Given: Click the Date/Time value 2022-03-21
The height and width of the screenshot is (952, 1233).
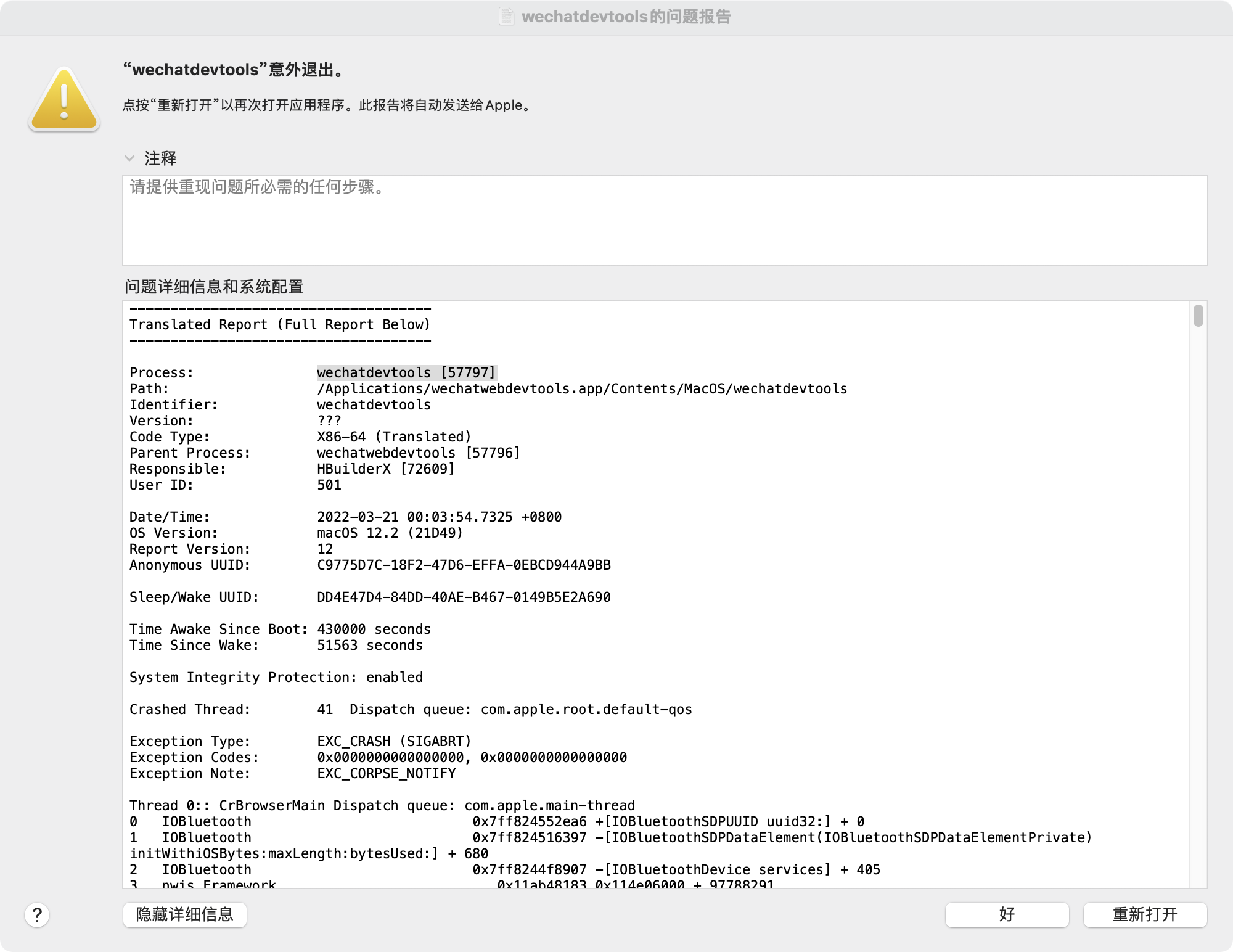Looking at the screenshot, I should coord(439,517).
